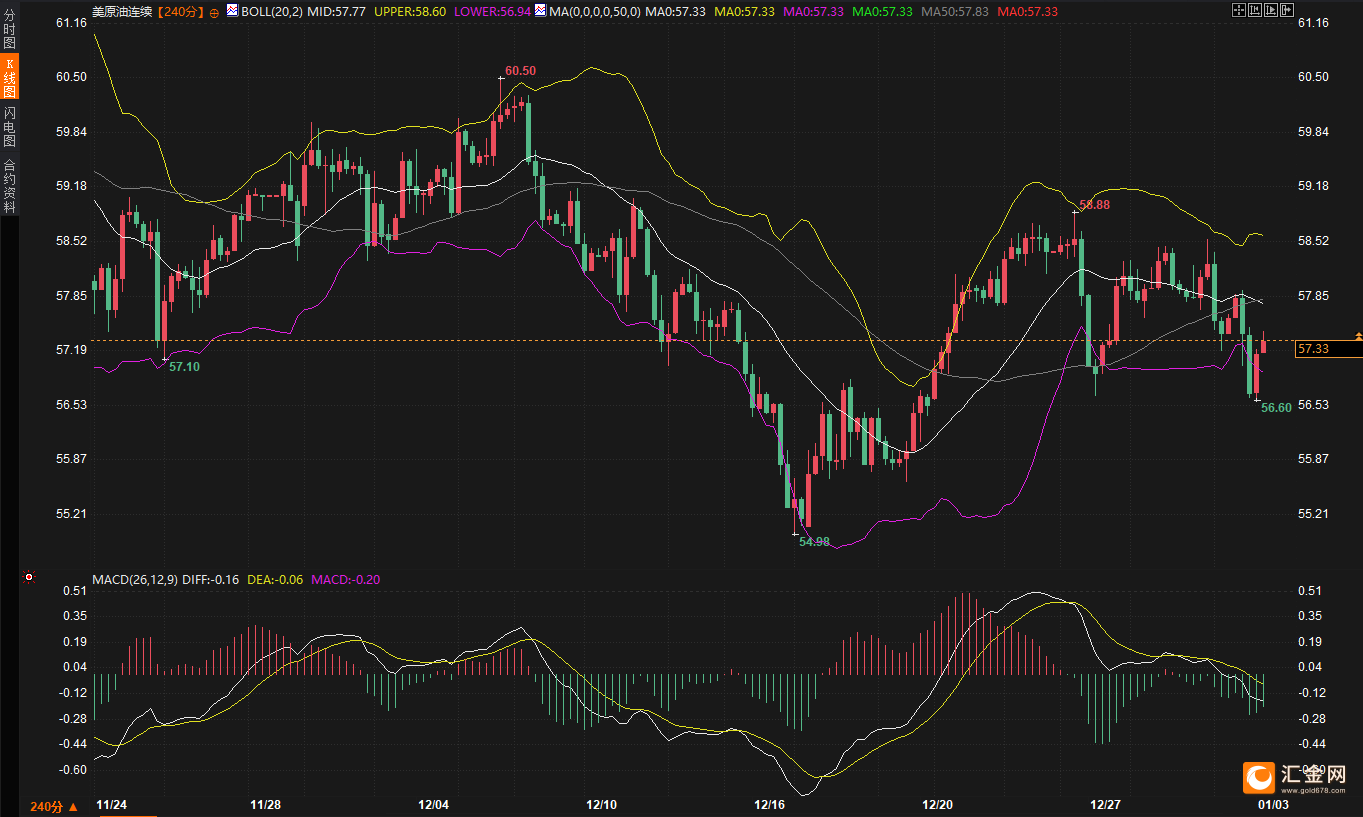
Task: Switch to the 分时图 tab
Action: coord(10,30)
